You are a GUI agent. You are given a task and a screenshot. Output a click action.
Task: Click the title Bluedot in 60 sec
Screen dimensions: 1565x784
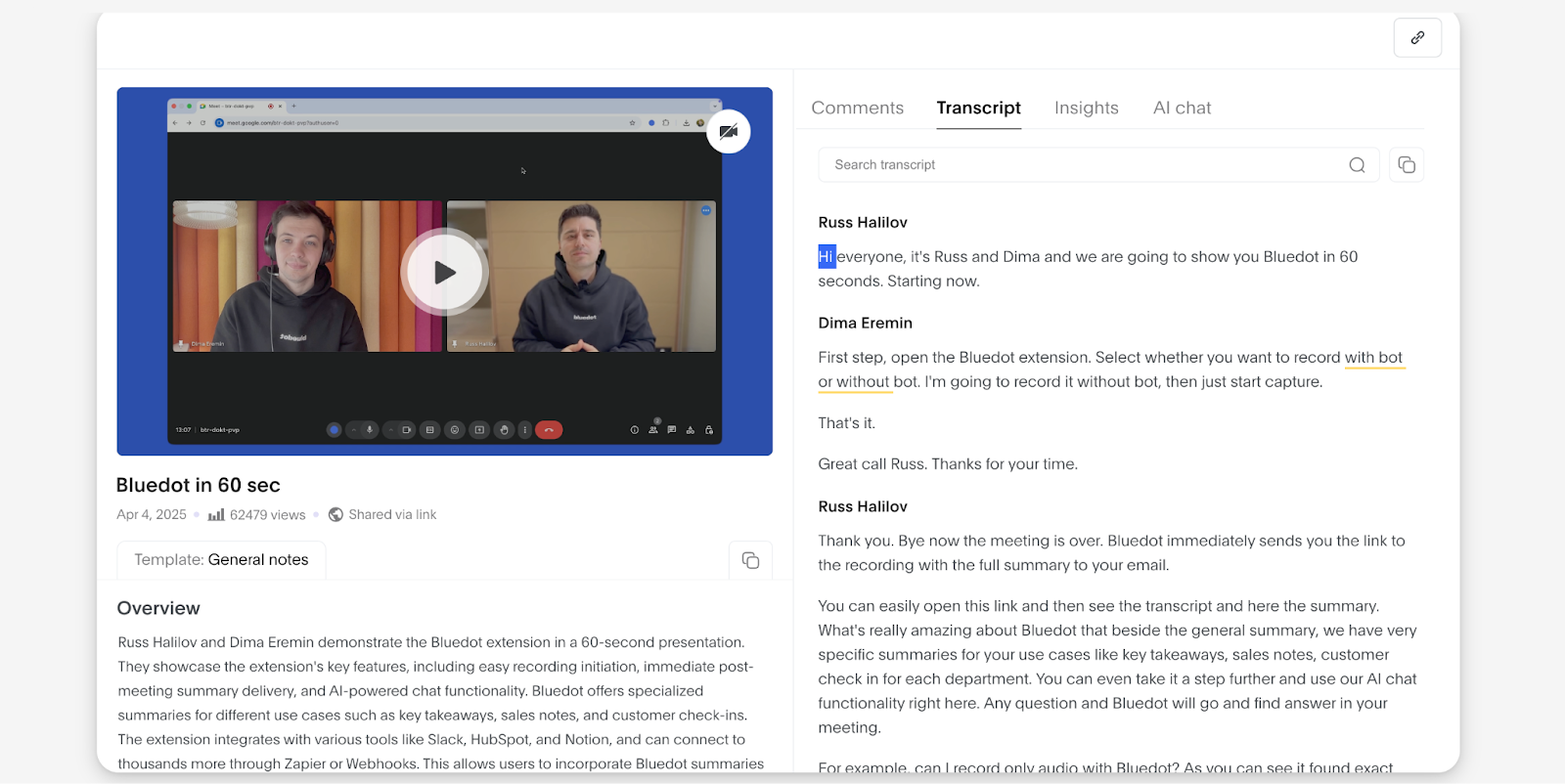[x=199, y=486]
